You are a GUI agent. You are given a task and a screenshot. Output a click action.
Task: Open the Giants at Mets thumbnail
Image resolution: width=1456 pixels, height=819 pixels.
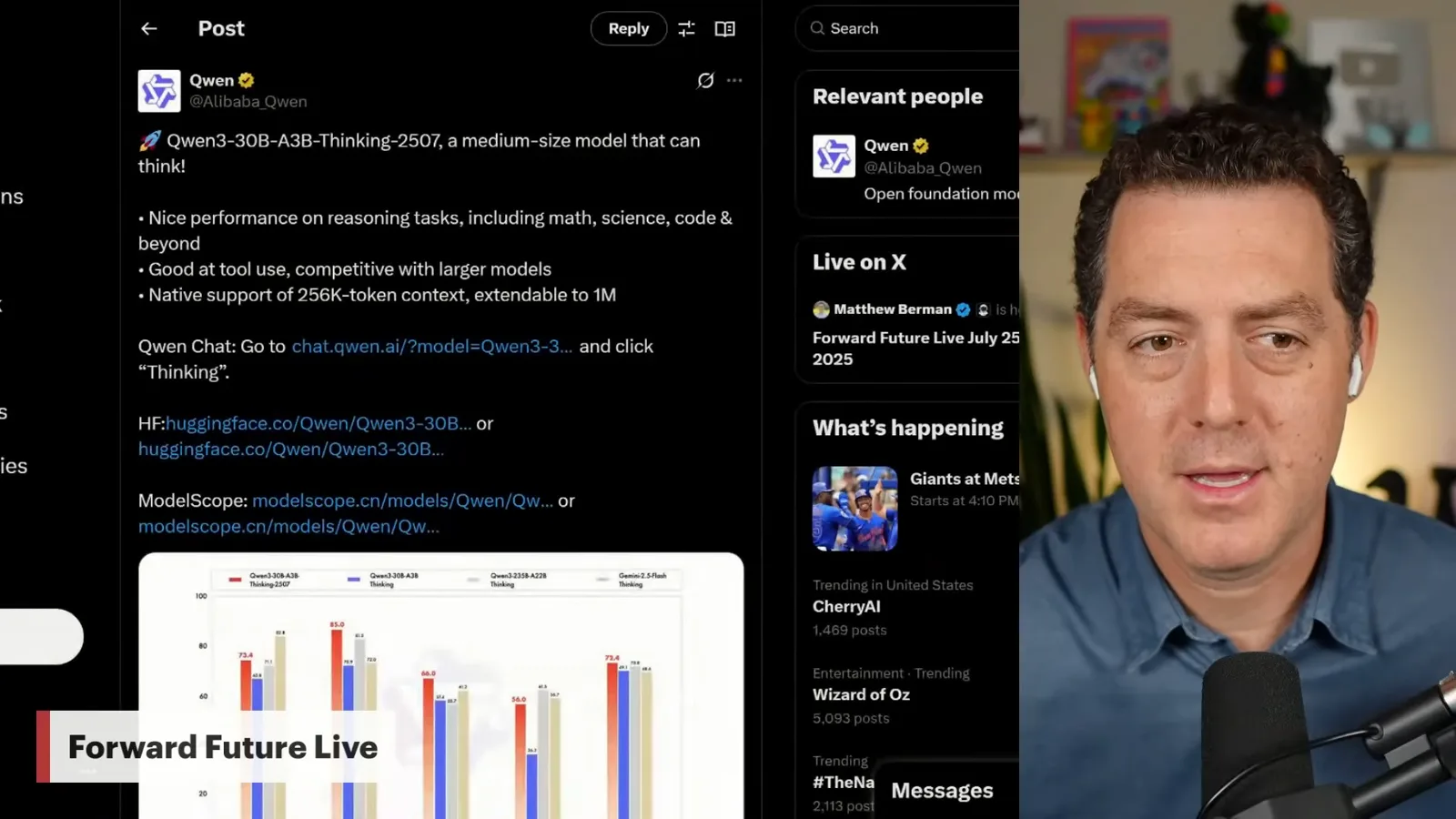tap(855, 509)
